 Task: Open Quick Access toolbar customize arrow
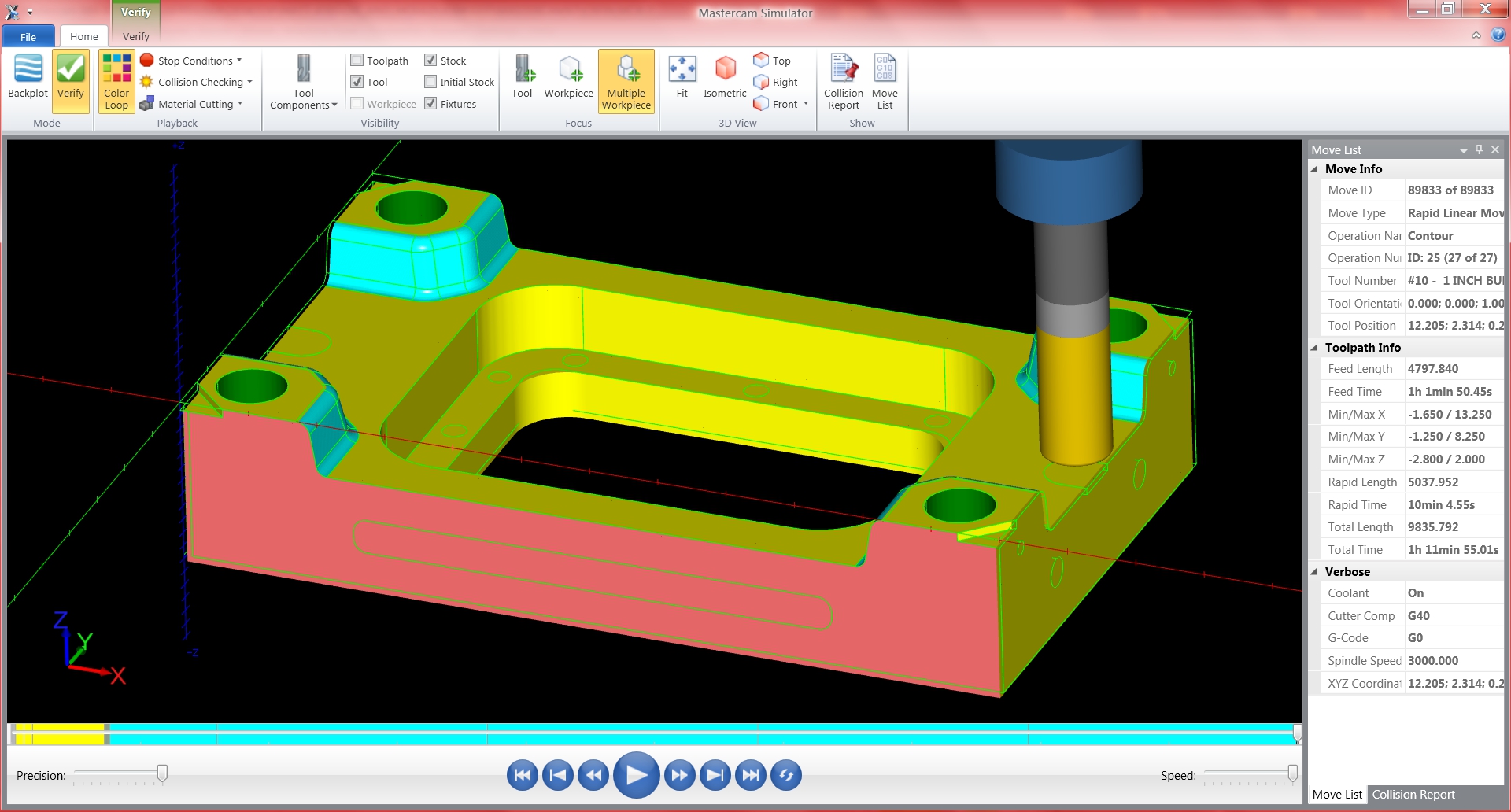click(30, 12)
